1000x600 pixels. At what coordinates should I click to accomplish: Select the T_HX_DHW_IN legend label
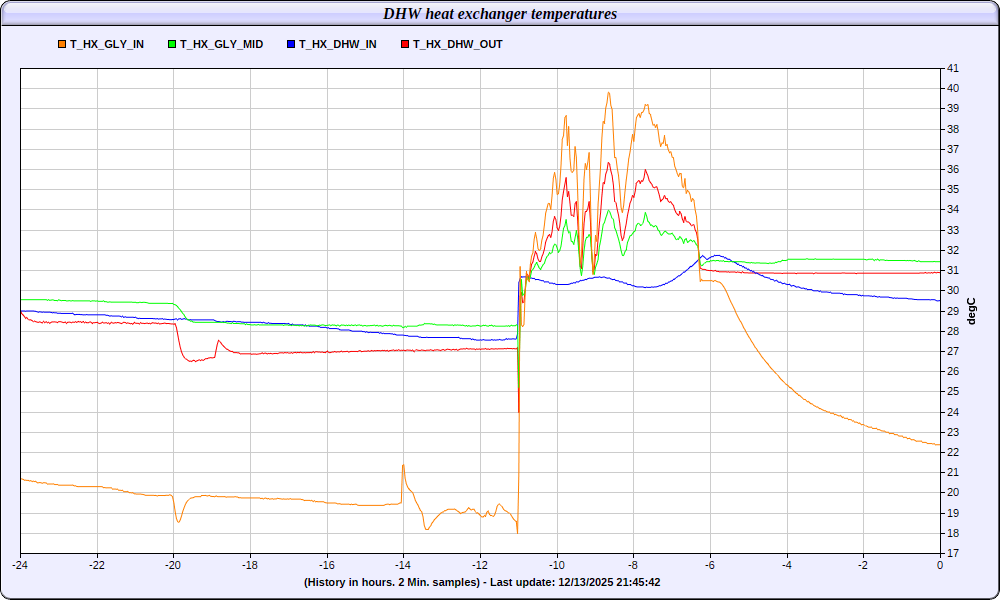tap(338, 44)
